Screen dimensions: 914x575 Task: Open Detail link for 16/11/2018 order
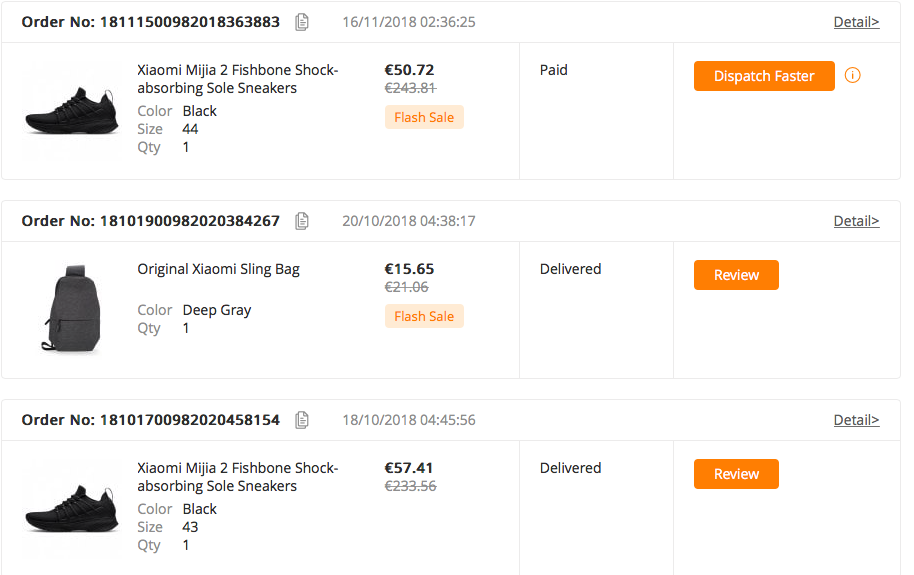[856, 22]
